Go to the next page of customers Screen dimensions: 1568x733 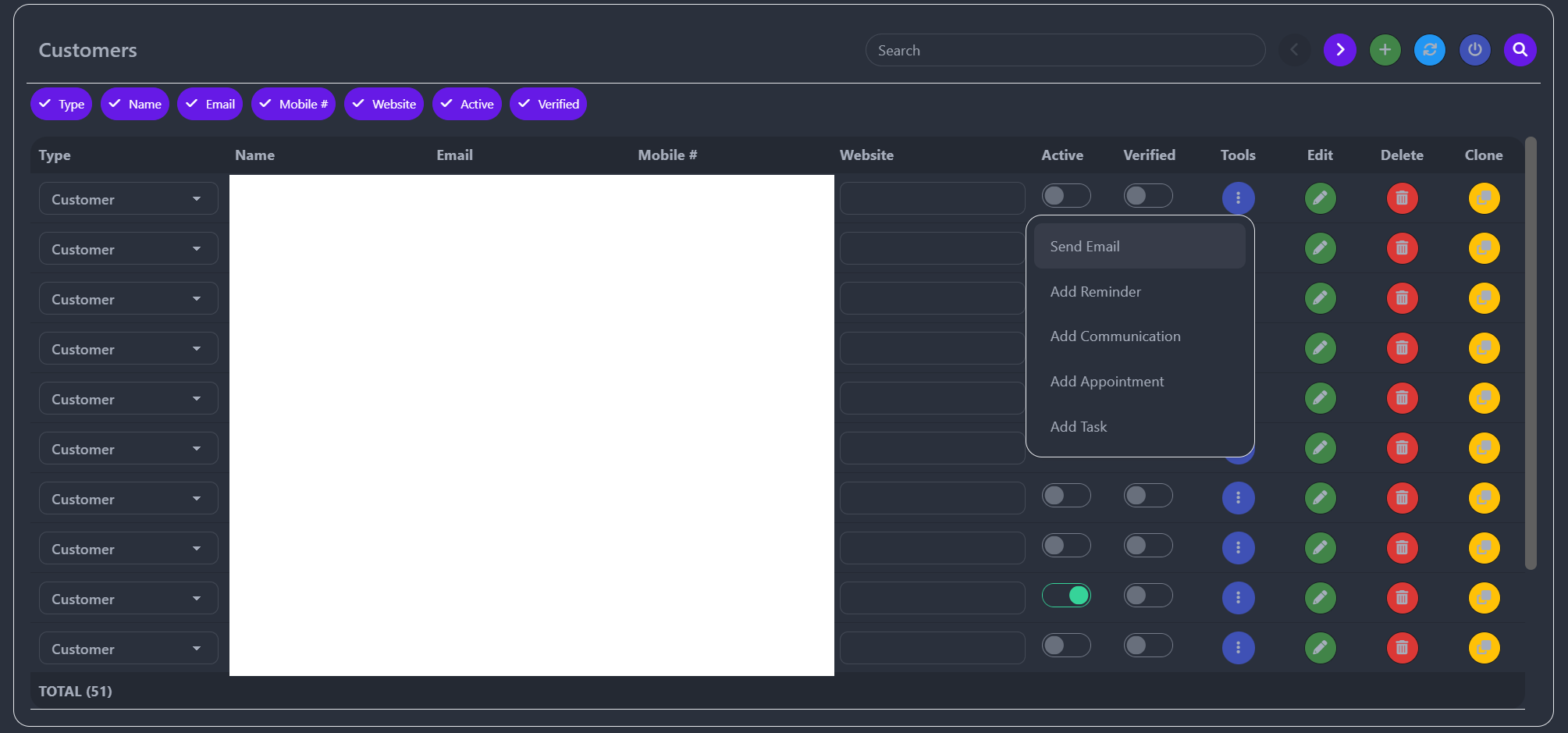(1339, 50)
